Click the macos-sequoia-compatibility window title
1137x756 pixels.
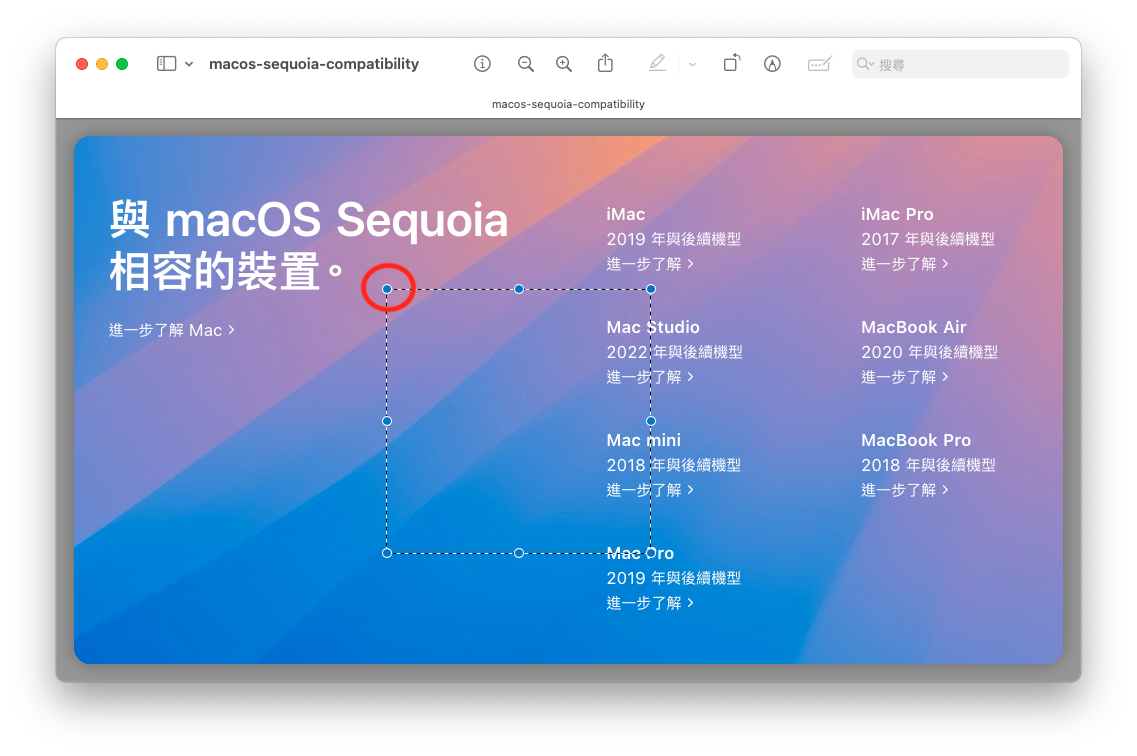point(314,64)
